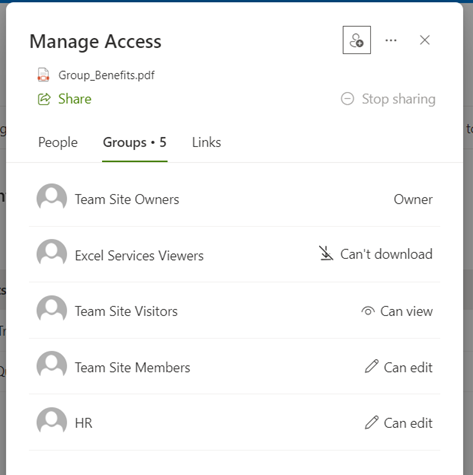Select the Groups tab
Image resolution: width=473 pixels, height=475 pixels.
[135, 142]
